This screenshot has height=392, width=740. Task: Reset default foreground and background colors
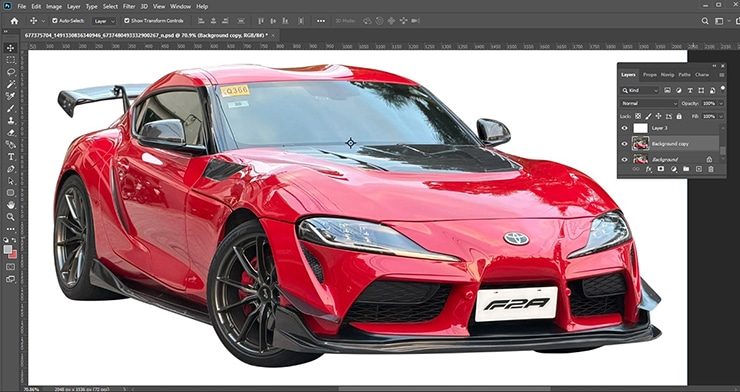(6, 240)
